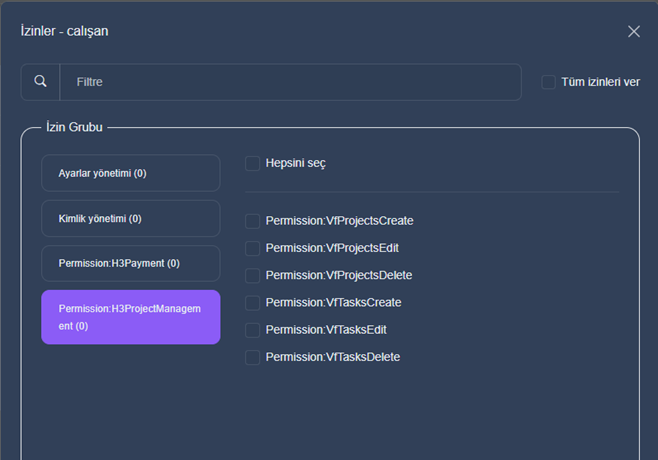Click the Hepsini seç label text
The height and width of the screenshot is (460, 658).
[x=295, y=163]
